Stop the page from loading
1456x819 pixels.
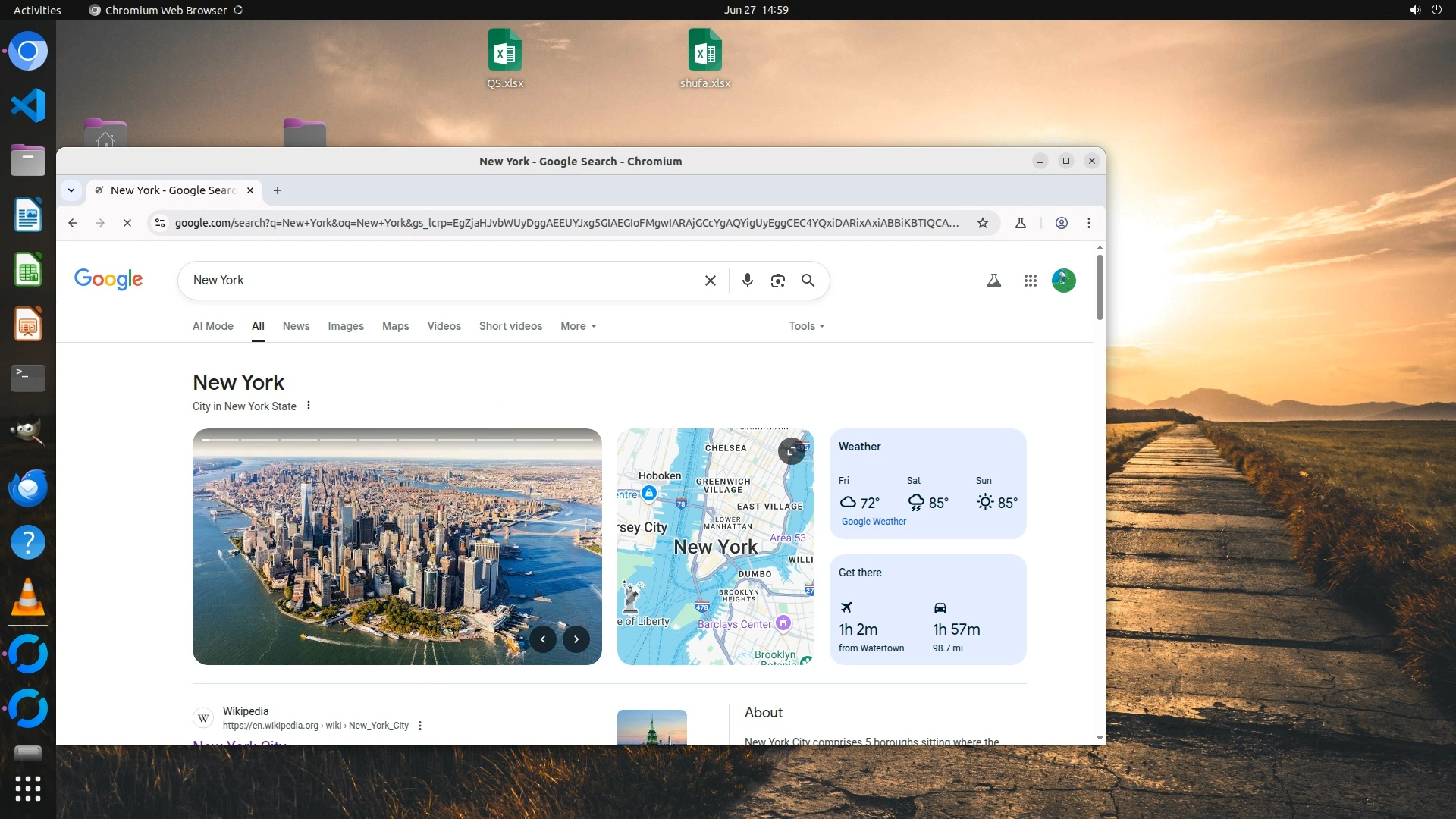click(x=127, y=223)
